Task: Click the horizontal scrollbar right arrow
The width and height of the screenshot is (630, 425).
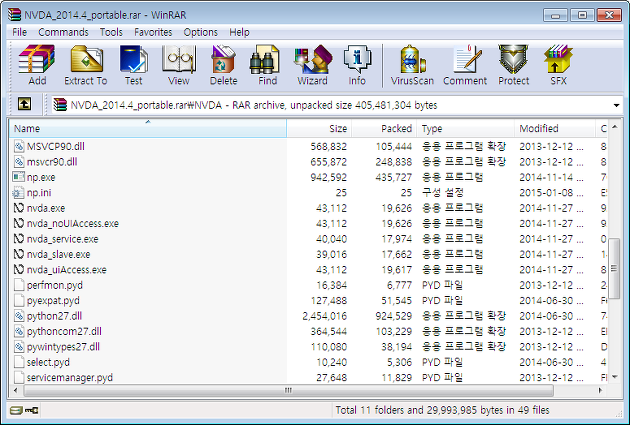Action: (x=601, y=390)
